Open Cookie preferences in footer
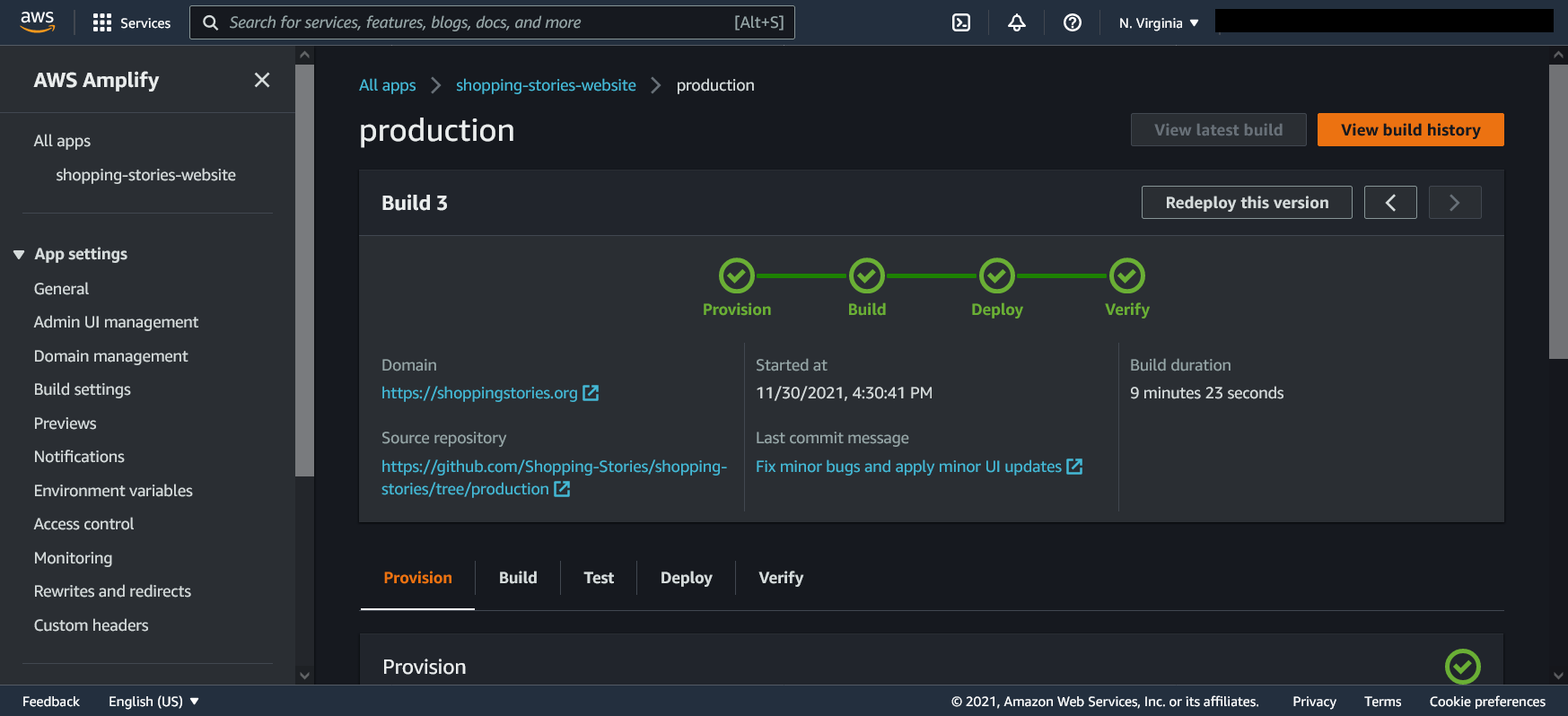 coord(1487,702)
